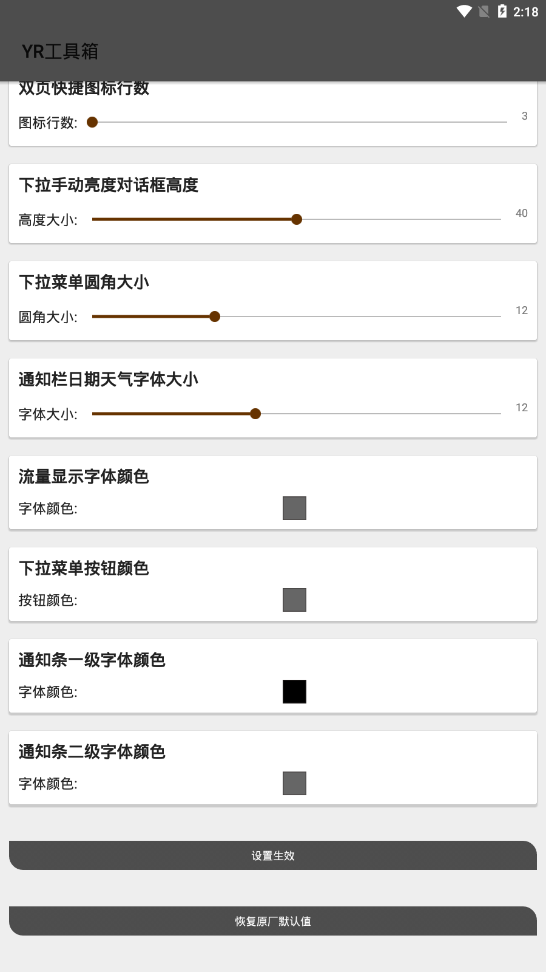
Task: Click the 恢复原厂默认值 button
Action: 273,921
